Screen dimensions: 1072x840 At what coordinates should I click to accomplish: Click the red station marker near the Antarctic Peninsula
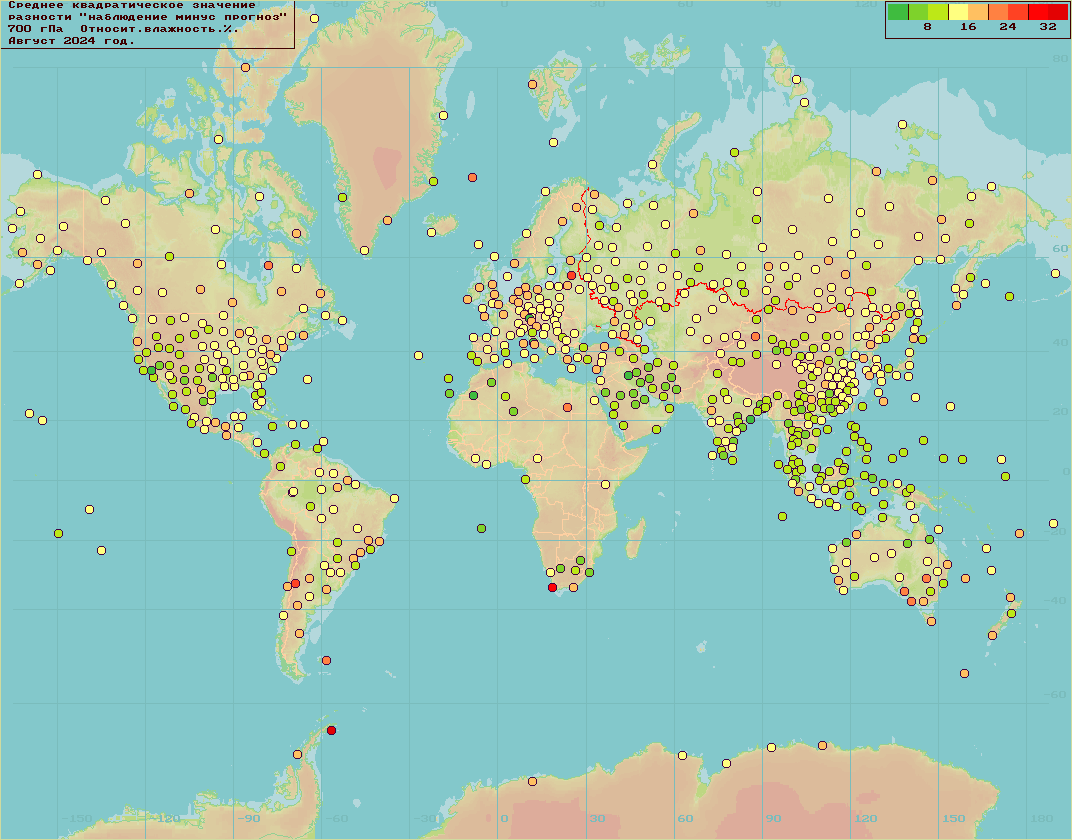(x=331, y=730)
